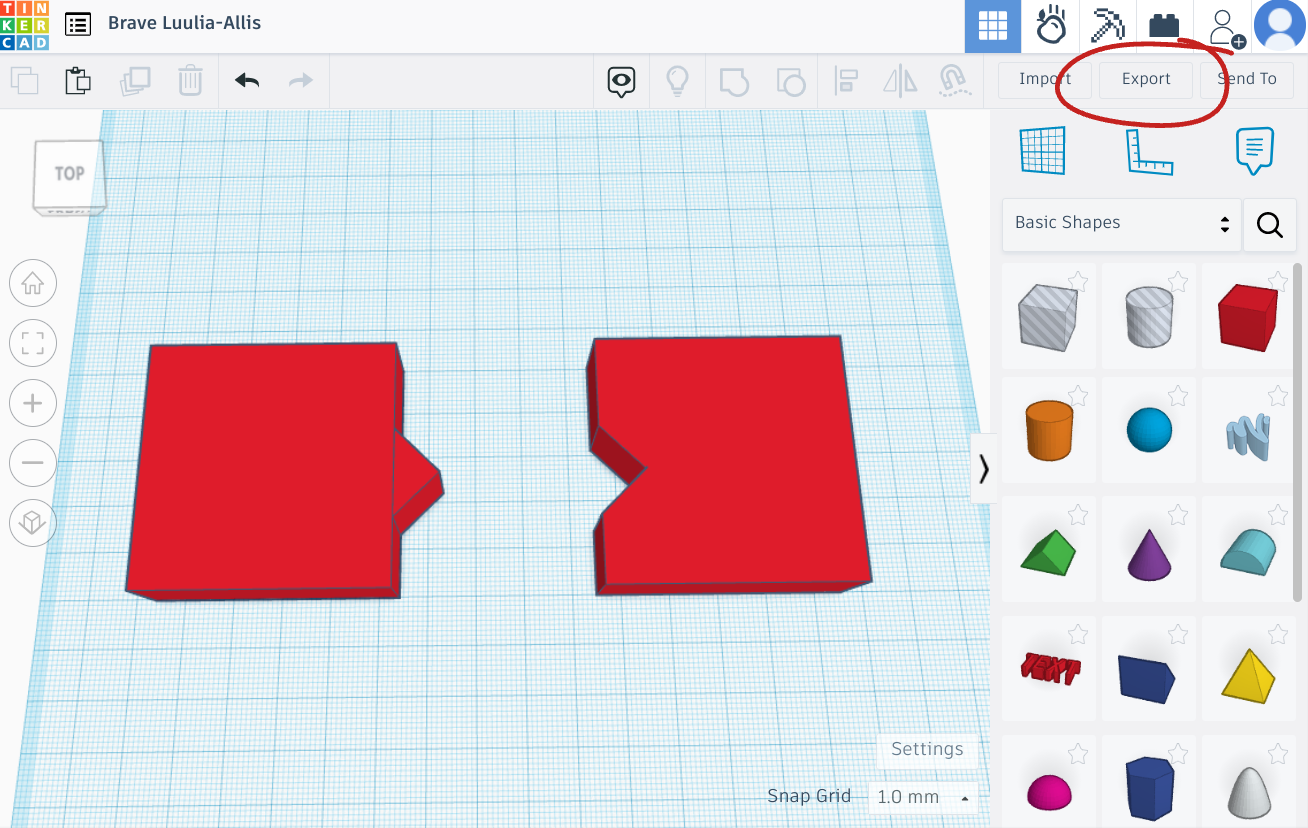Switch to Bricks mode via the brick icon
The height and width of the screenshot is (828, 1308).
click(1164, 26)
